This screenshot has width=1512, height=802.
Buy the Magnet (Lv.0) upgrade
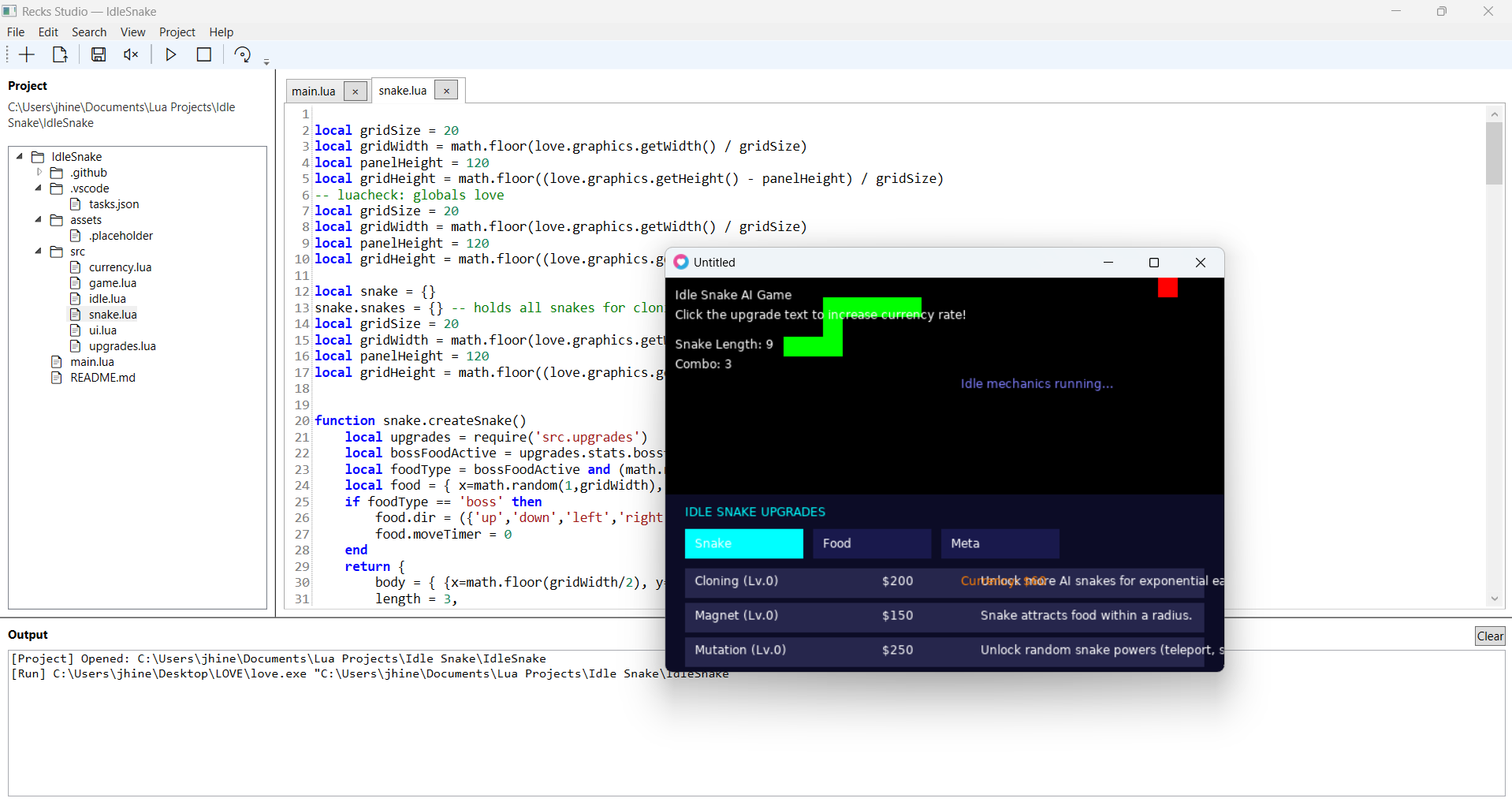(944, 616)
